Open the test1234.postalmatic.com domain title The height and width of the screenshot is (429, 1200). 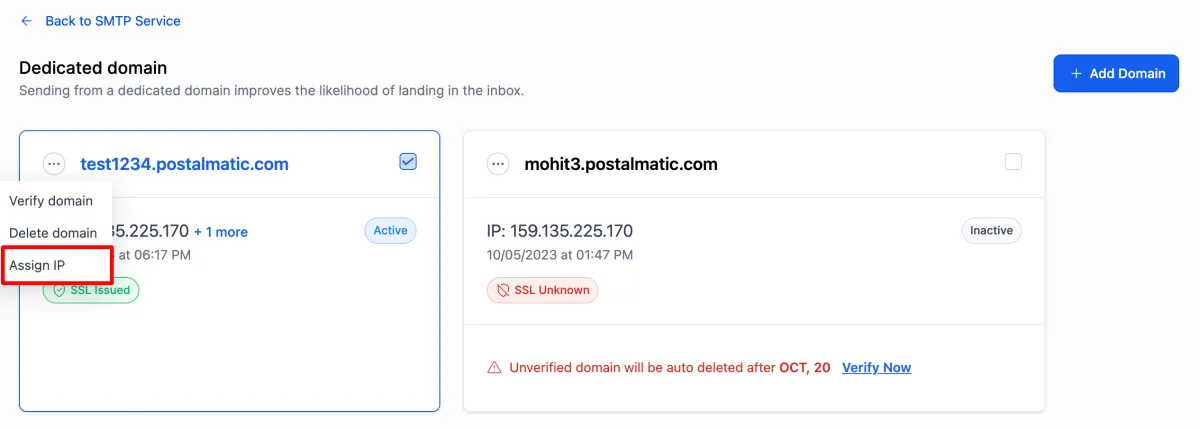pyautogui.click(x=184, y=164)
